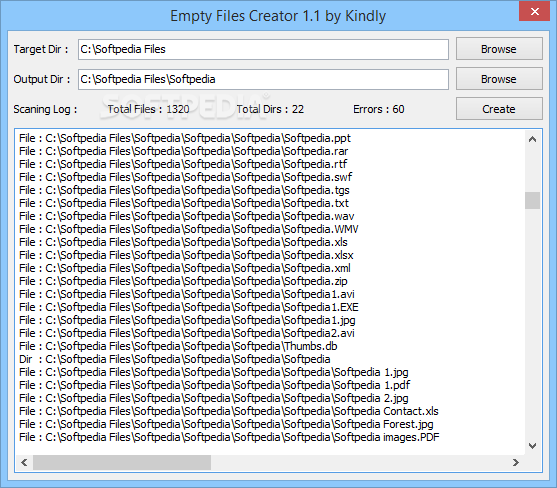Select the Dir entry log line
This screenshot has width=557, height=488.
[174, 359]
